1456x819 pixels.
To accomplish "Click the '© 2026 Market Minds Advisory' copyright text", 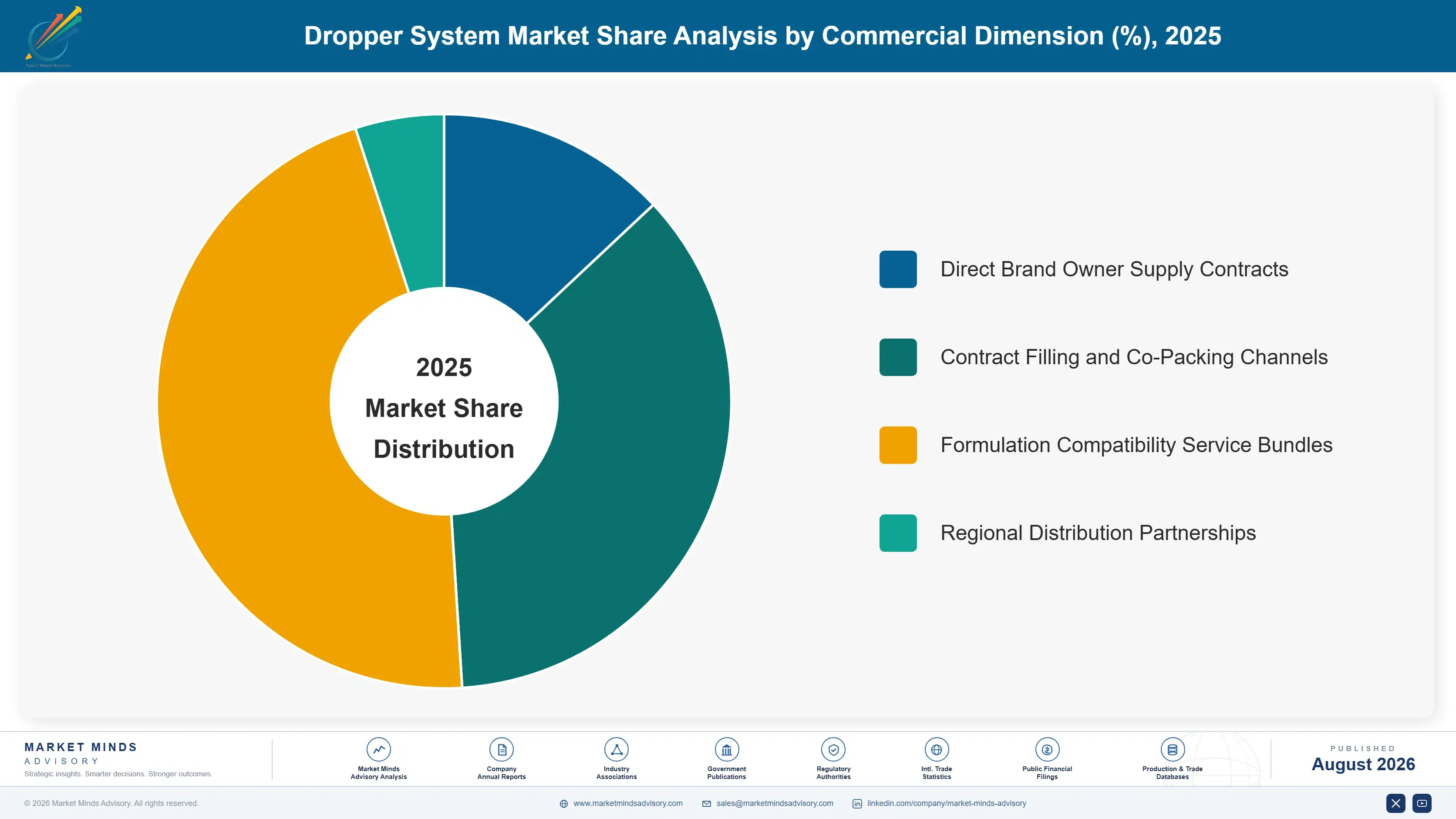I will coord(111,803).
